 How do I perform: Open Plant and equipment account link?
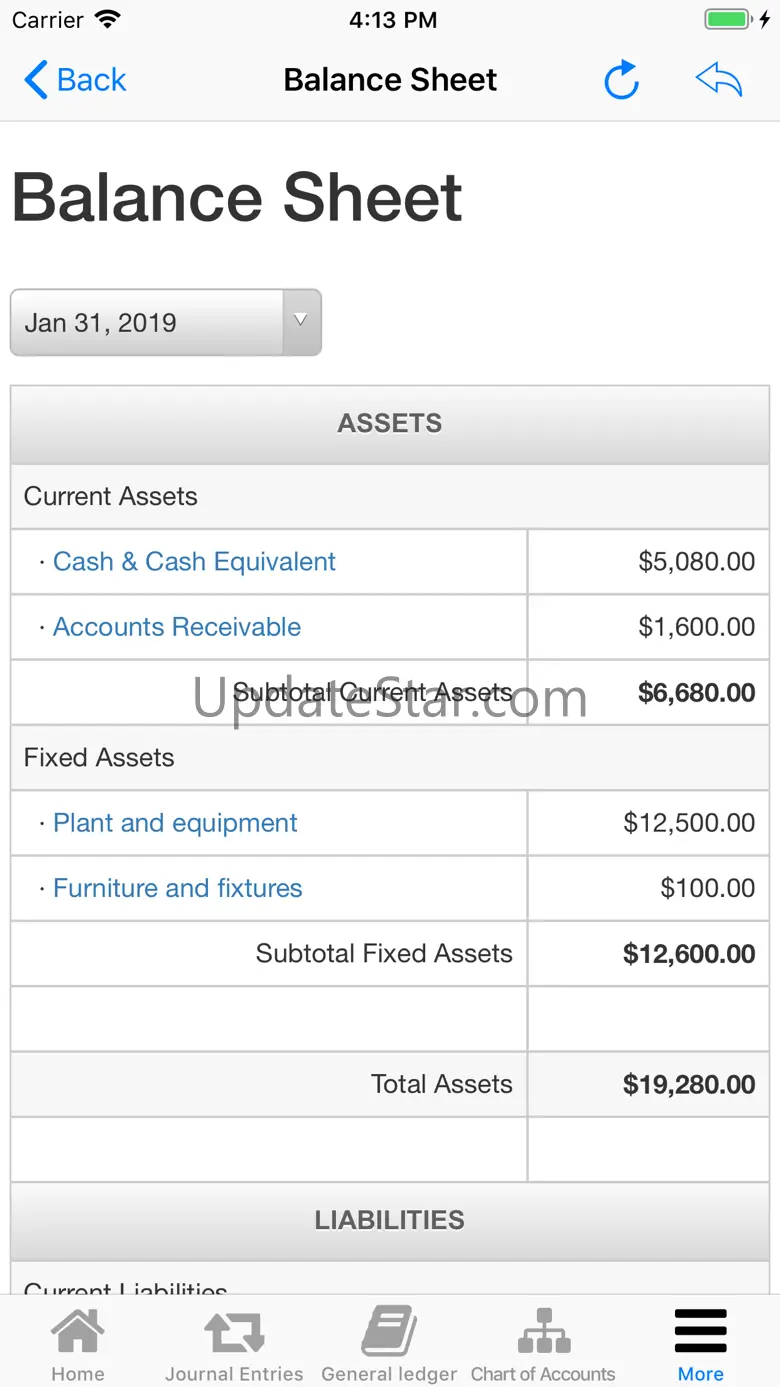pos(175,823)
